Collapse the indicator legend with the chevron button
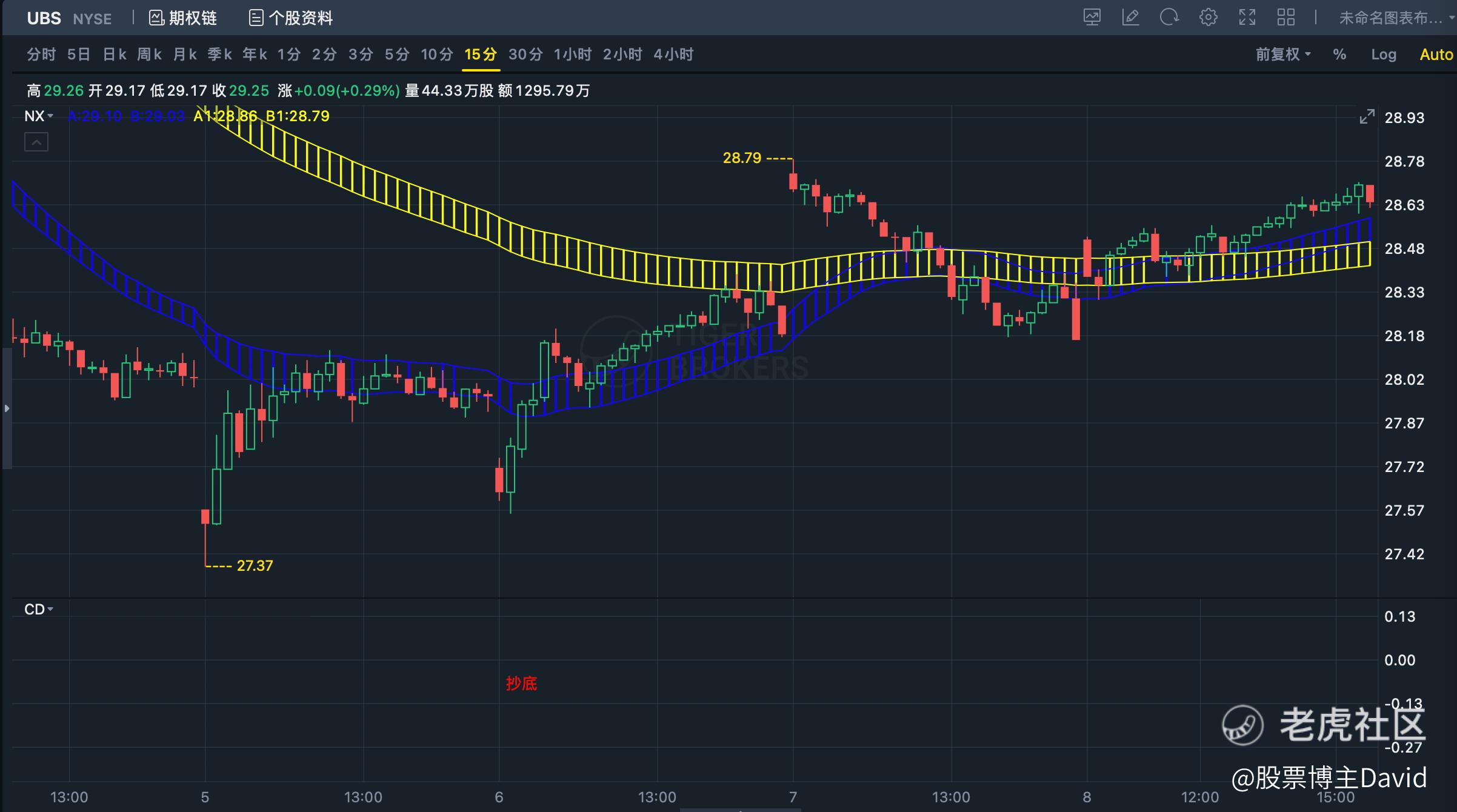The height and width of the screenshot is (812, 1457). [36, 142]
